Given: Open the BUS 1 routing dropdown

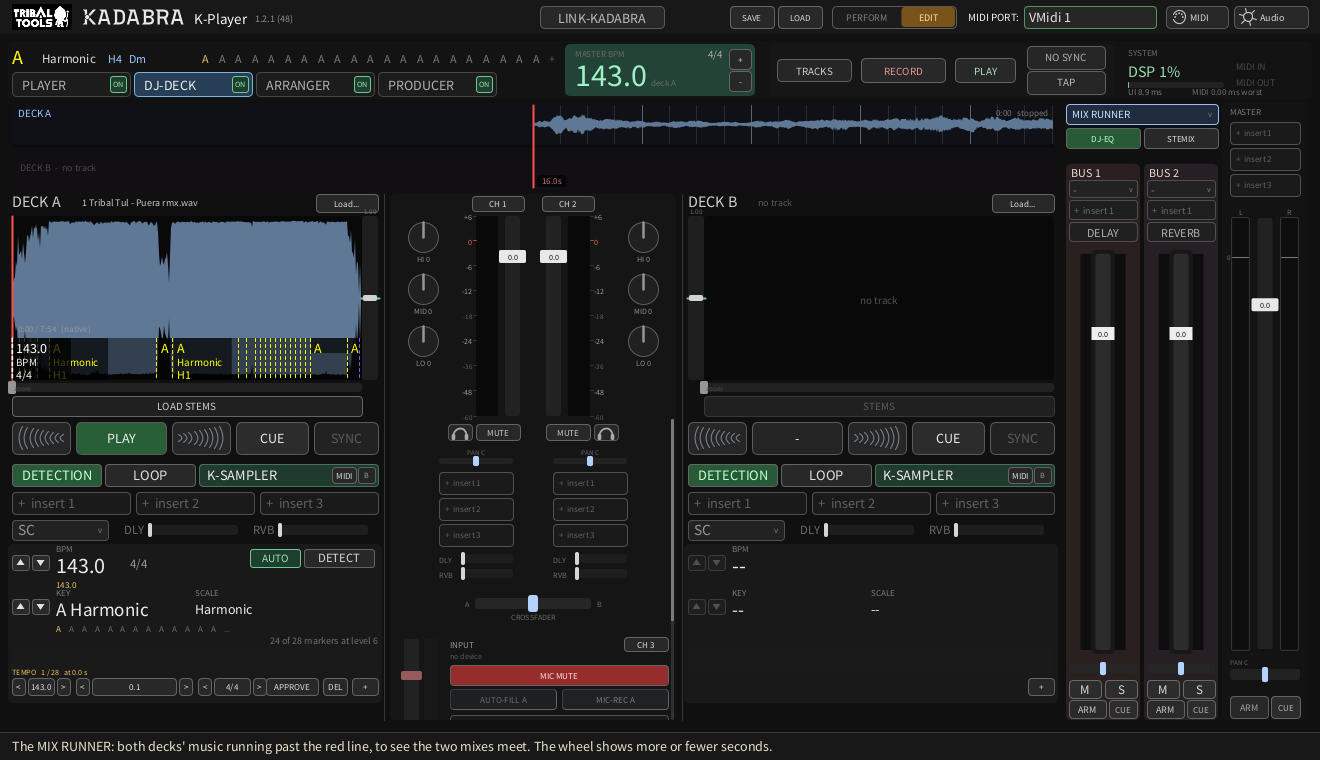Looking at the screenshot, I should (1103, 189).
